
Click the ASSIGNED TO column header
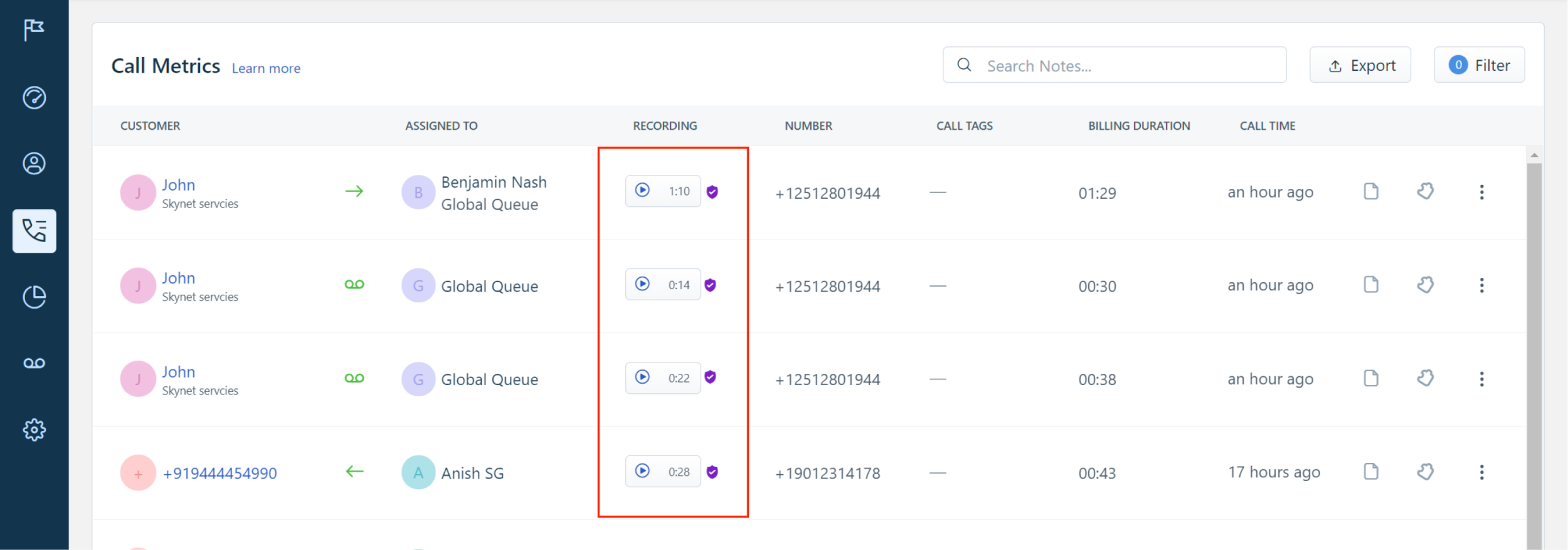click(442, 126)
